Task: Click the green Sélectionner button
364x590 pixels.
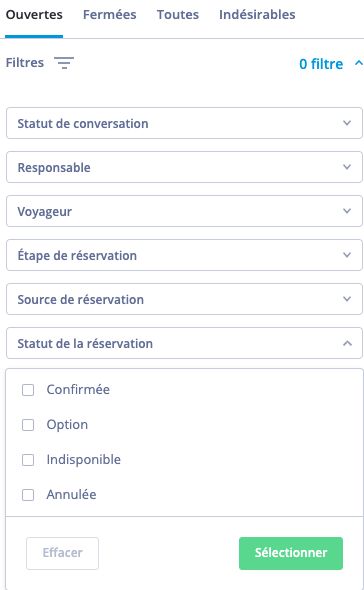Action: [291, 553]
